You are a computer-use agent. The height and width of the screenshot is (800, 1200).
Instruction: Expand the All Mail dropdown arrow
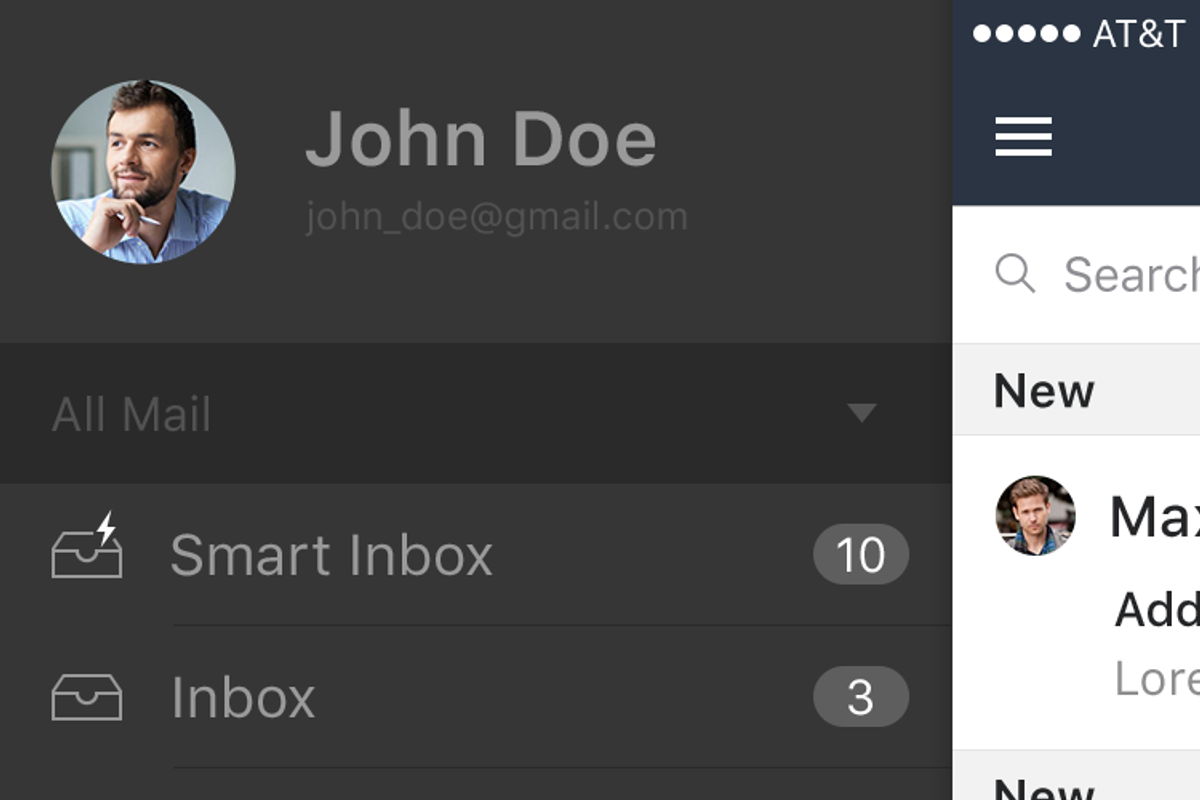coord(861,413)
